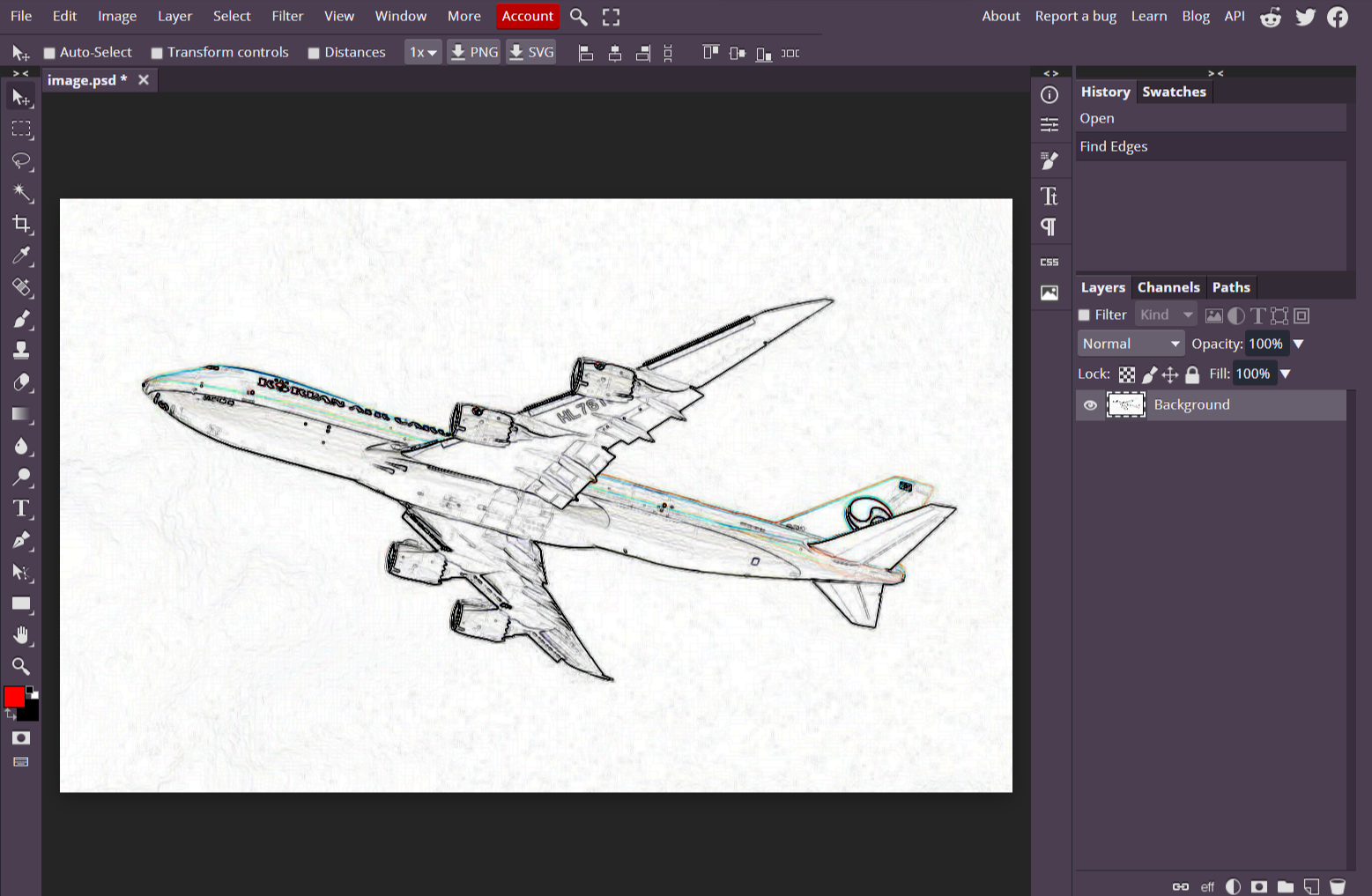Open the Normal blend mode dropdown

(x=1131, y=344)
